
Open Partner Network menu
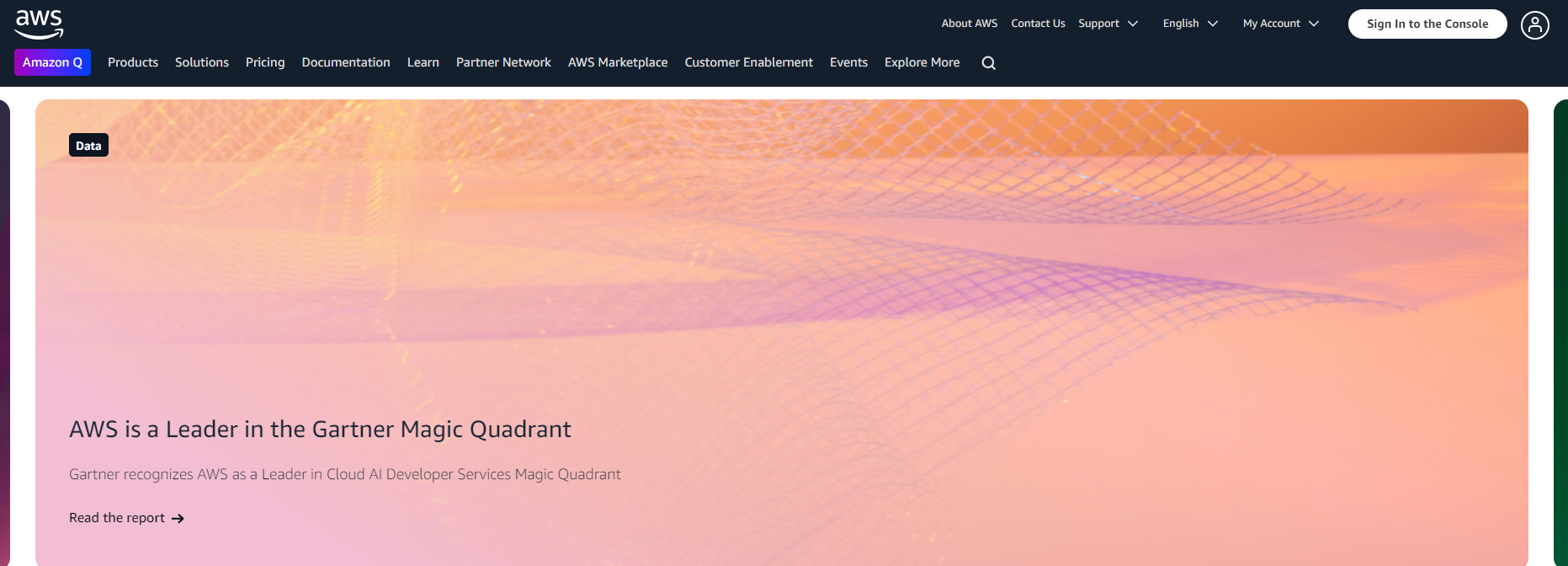pyautogui.click(x=503, y=62)
